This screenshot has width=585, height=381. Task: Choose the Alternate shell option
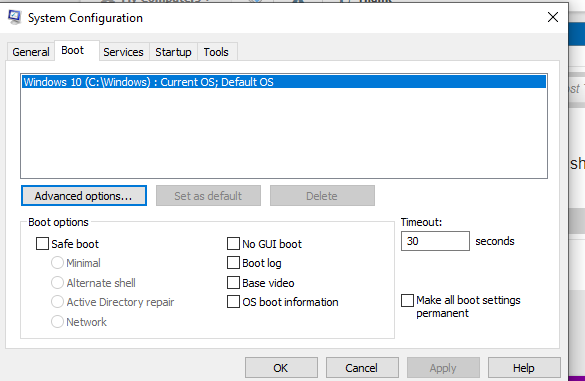pyautogui.click(x=57, y=282)
